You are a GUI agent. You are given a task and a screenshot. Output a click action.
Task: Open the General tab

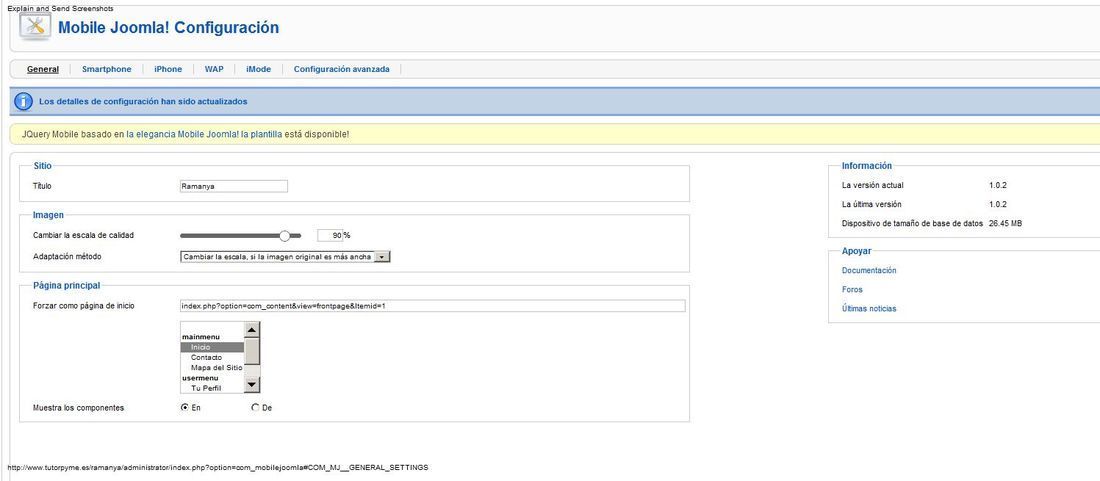tap(43, 69)
